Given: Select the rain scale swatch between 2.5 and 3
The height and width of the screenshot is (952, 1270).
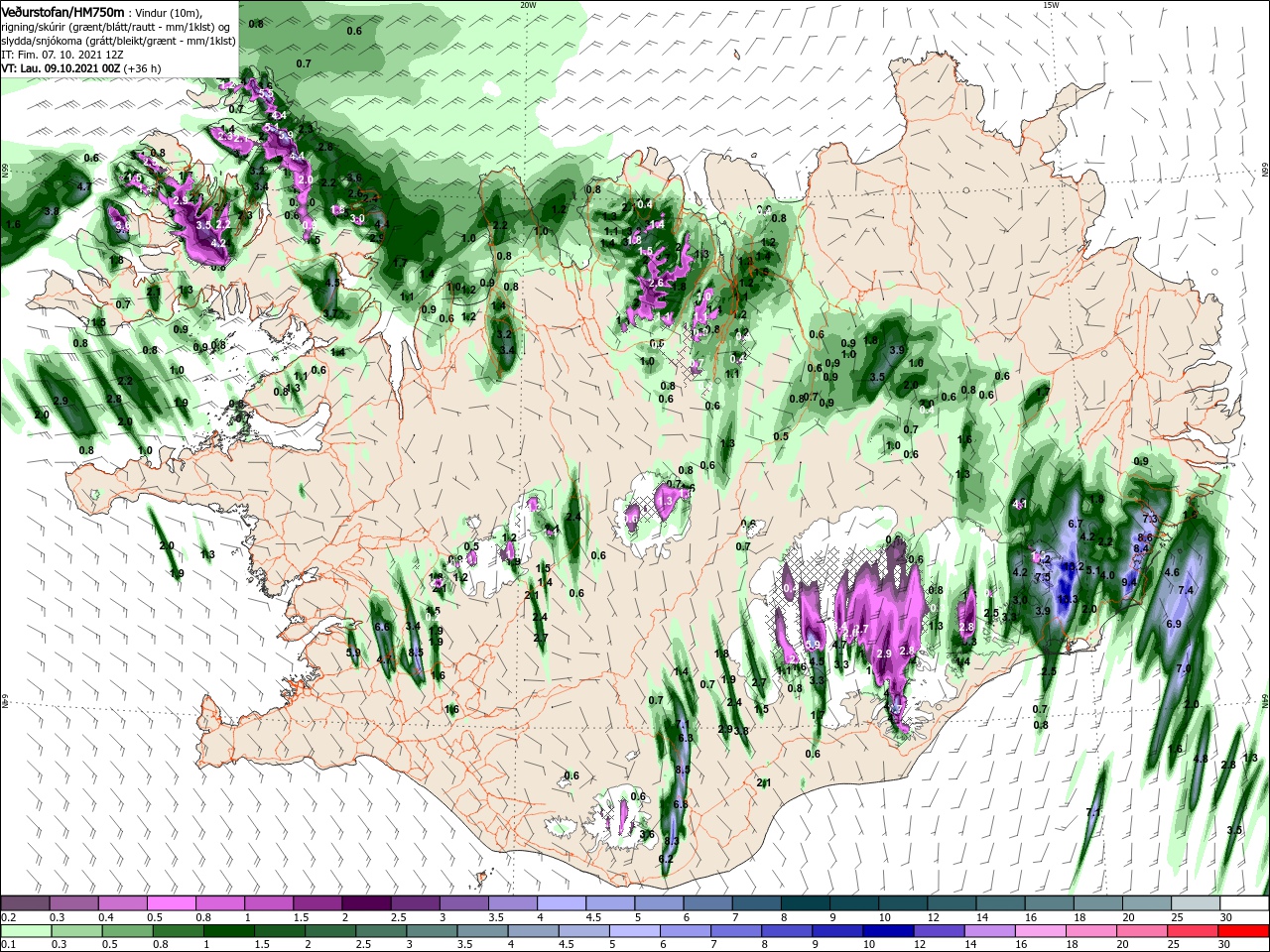Looking at the screenshot, I should pos(382,932).
